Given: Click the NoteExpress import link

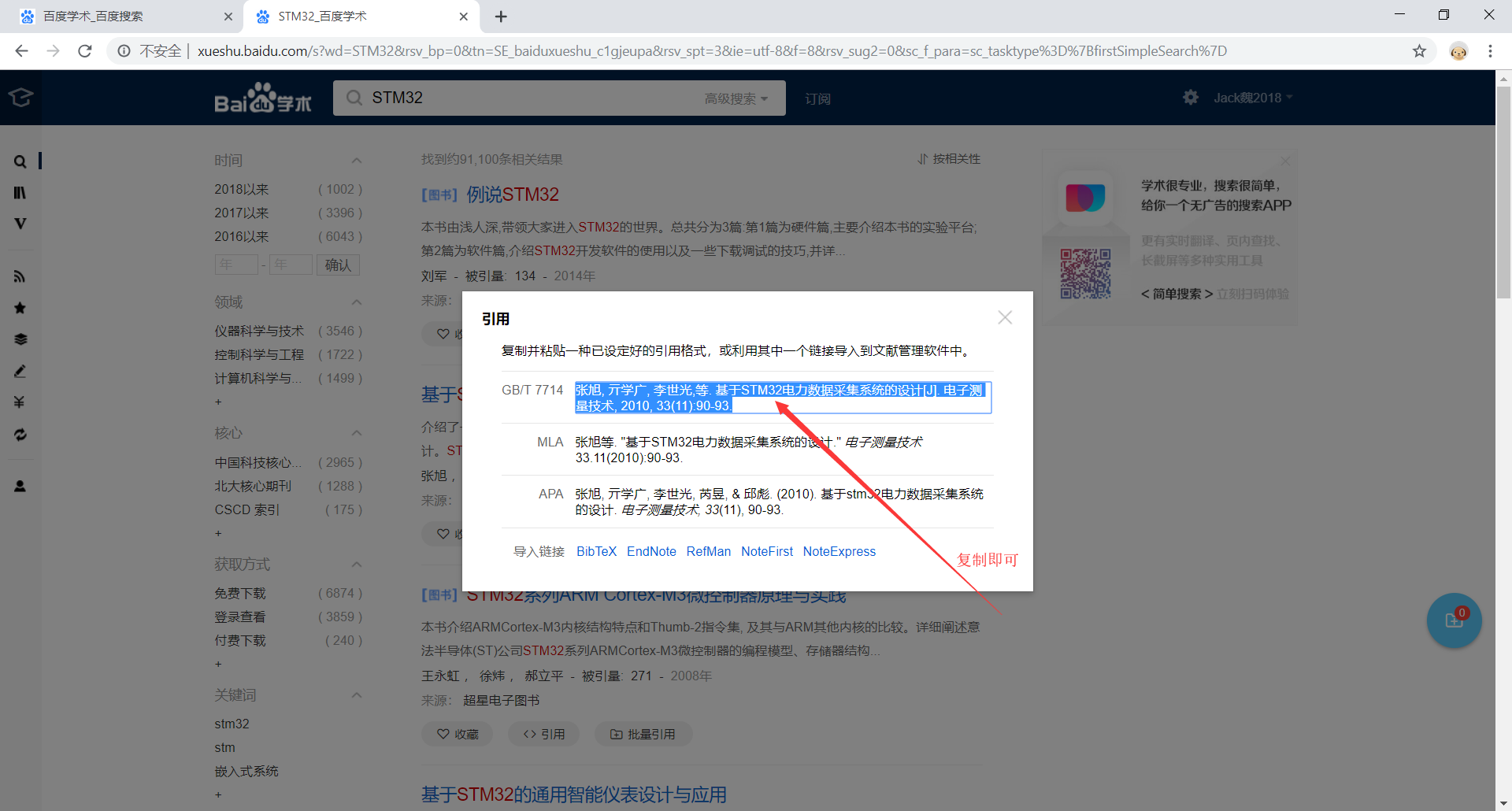Looking at the screenshot, I should (839, 552).
